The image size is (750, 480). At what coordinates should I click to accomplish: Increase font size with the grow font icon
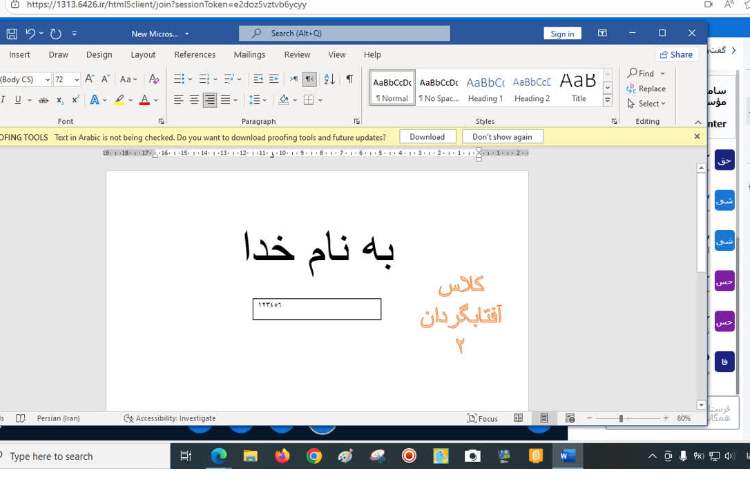coord(89,79)
